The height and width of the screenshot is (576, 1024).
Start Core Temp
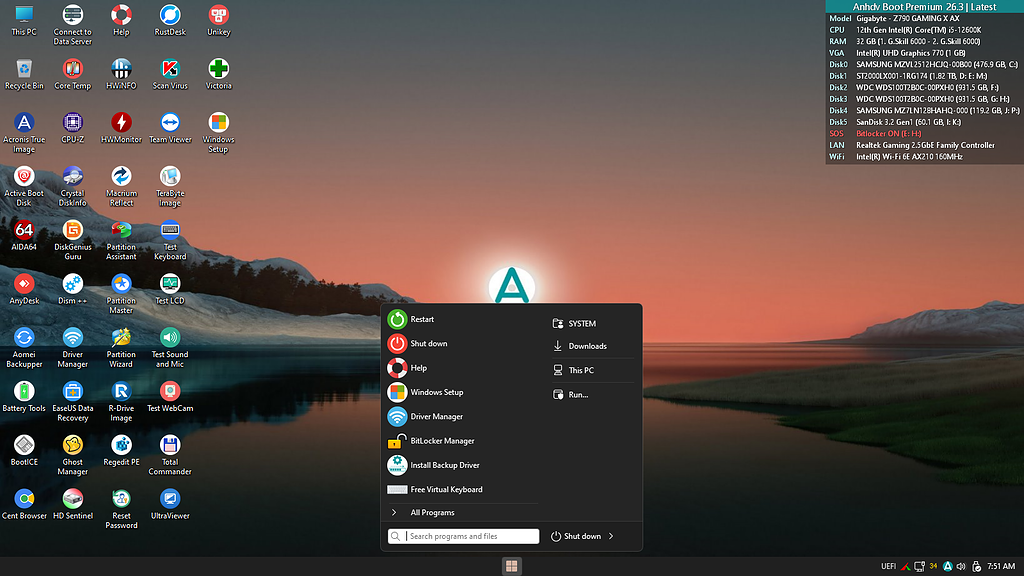[72, 74]
